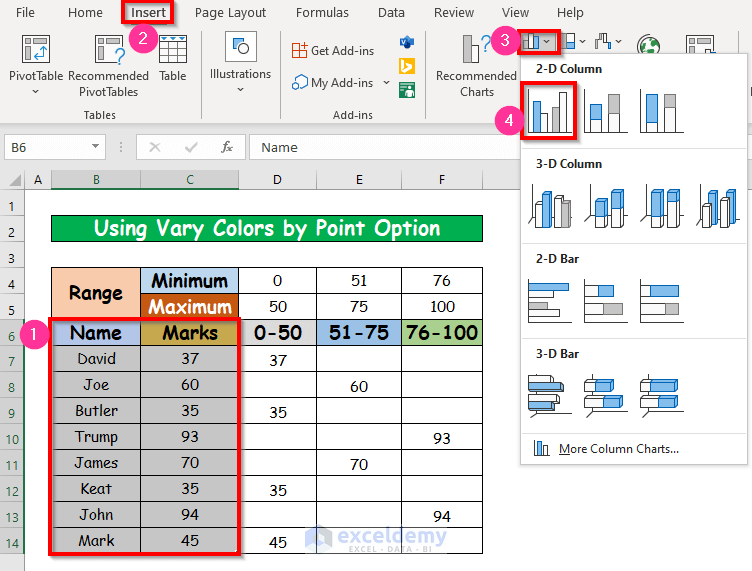Image resolution: width=752 pixels, height=571 pixels.
Task: Click the Select All corner triangle
Action: pyautogui.click(x=16, y=180)
